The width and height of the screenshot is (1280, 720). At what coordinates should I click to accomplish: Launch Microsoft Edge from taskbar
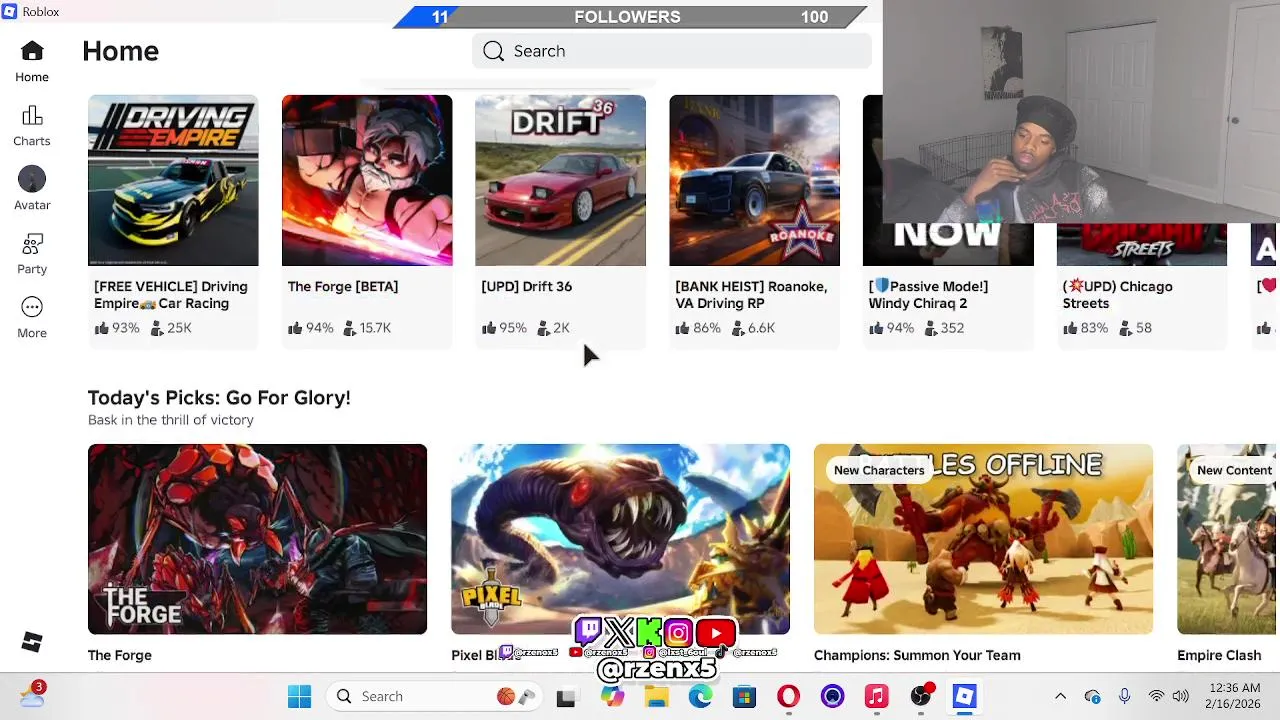[x=700, y=697]
